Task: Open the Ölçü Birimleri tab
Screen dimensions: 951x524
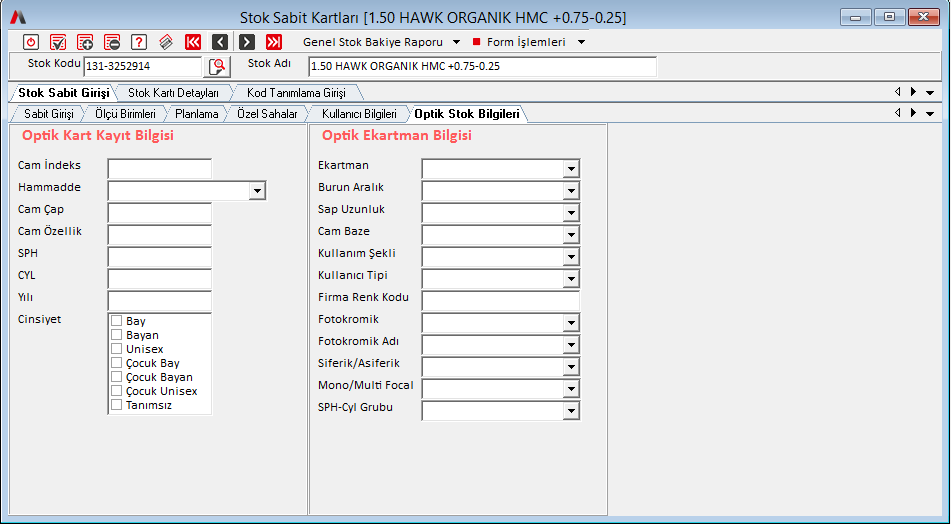Action: 125,114
